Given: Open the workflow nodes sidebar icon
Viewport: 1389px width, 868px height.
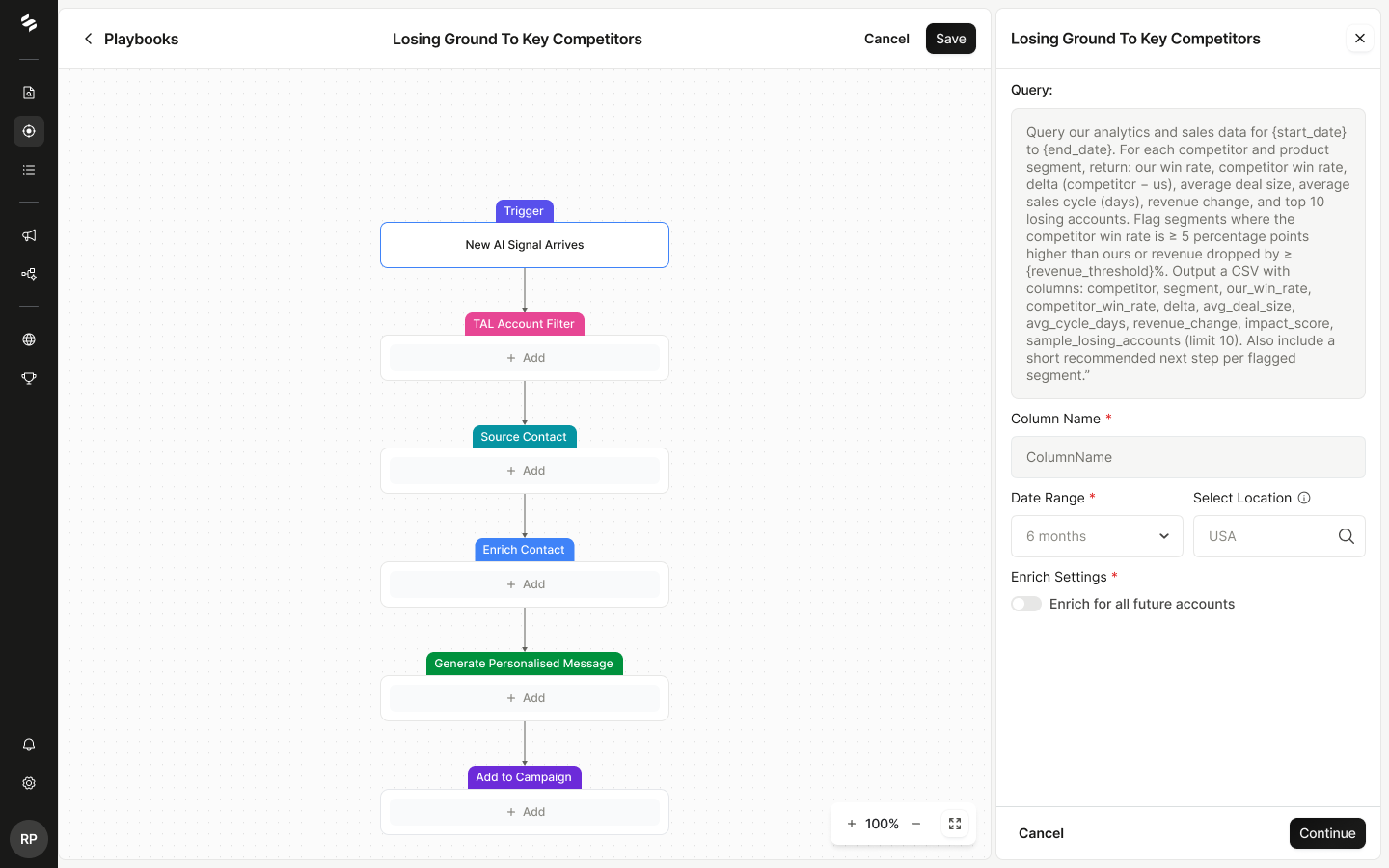Looking at the screenshot, I should (x=28, y=274).
